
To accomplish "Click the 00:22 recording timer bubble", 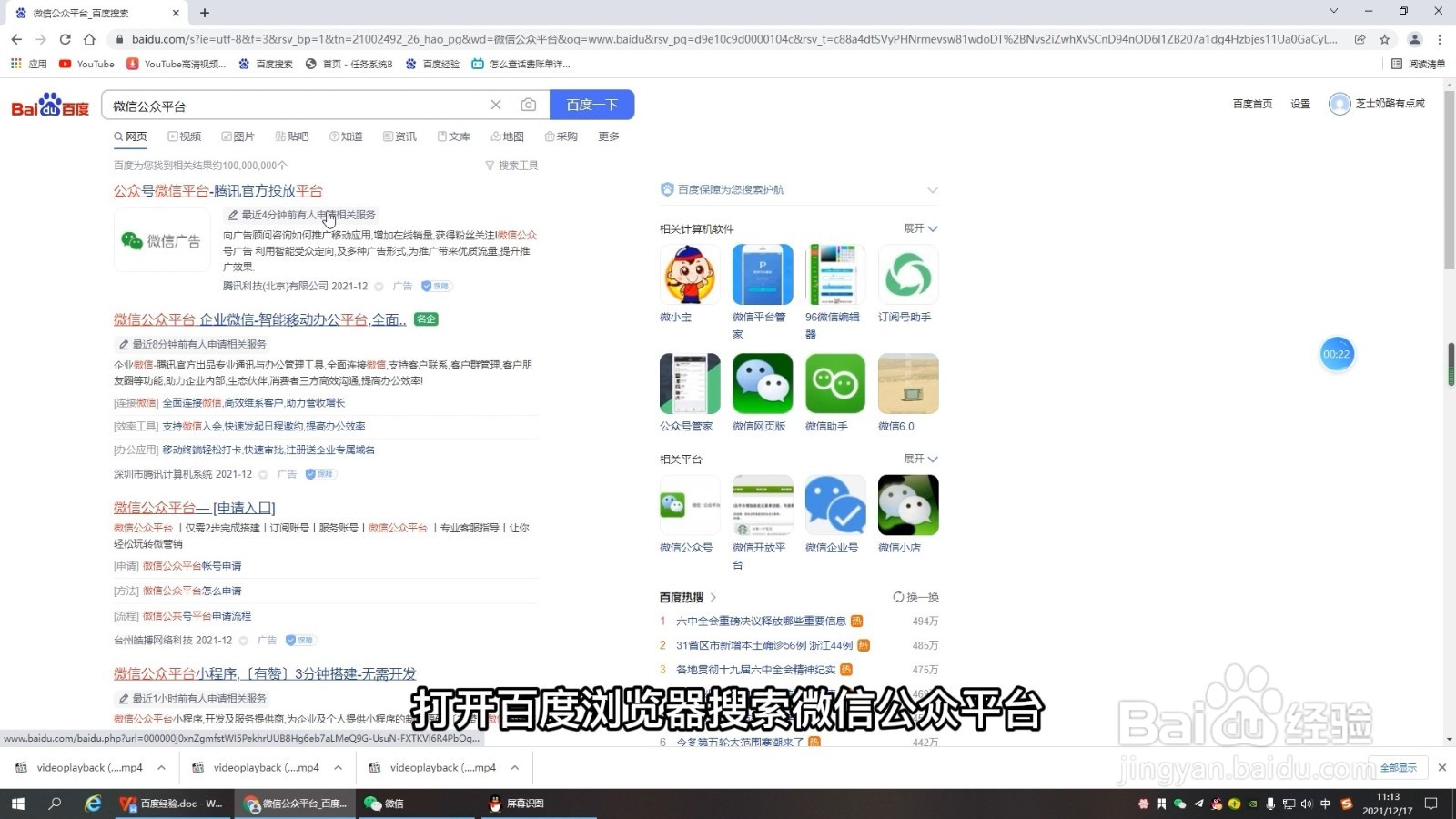I will pyautogui.click(x=1337, y=354).
